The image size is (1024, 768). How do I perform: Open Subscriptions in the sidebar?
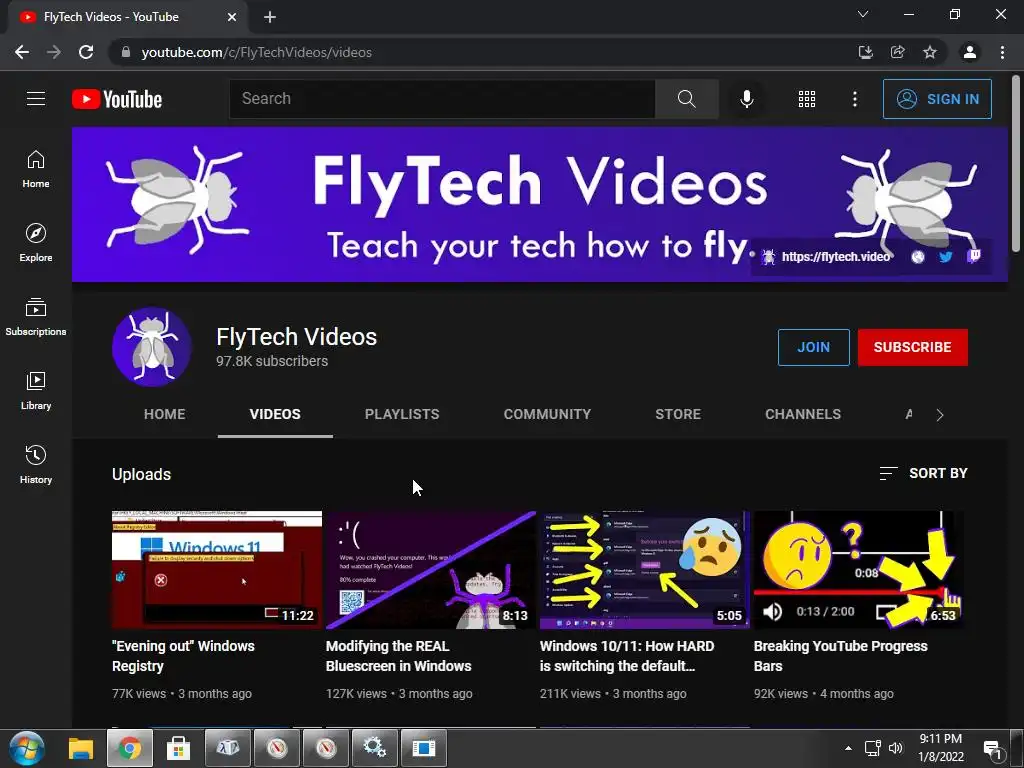36,317
